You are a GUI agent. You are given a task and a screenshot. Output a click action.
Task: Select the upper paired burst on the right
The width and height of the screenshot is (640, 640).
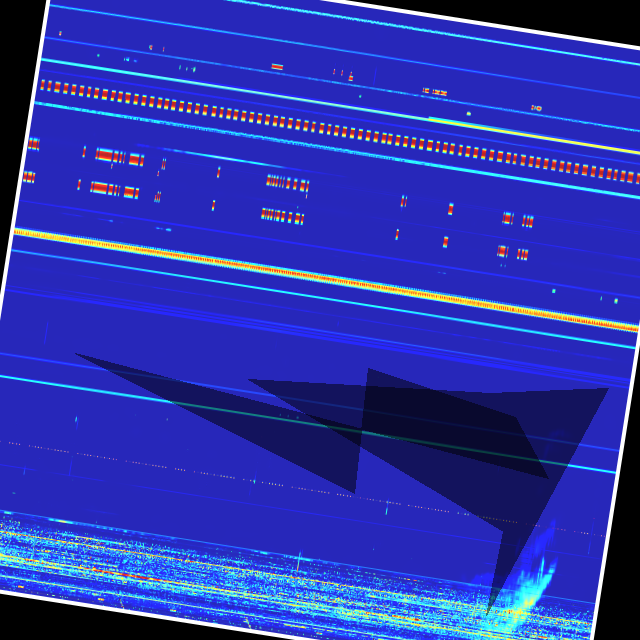tap(518, 219)
